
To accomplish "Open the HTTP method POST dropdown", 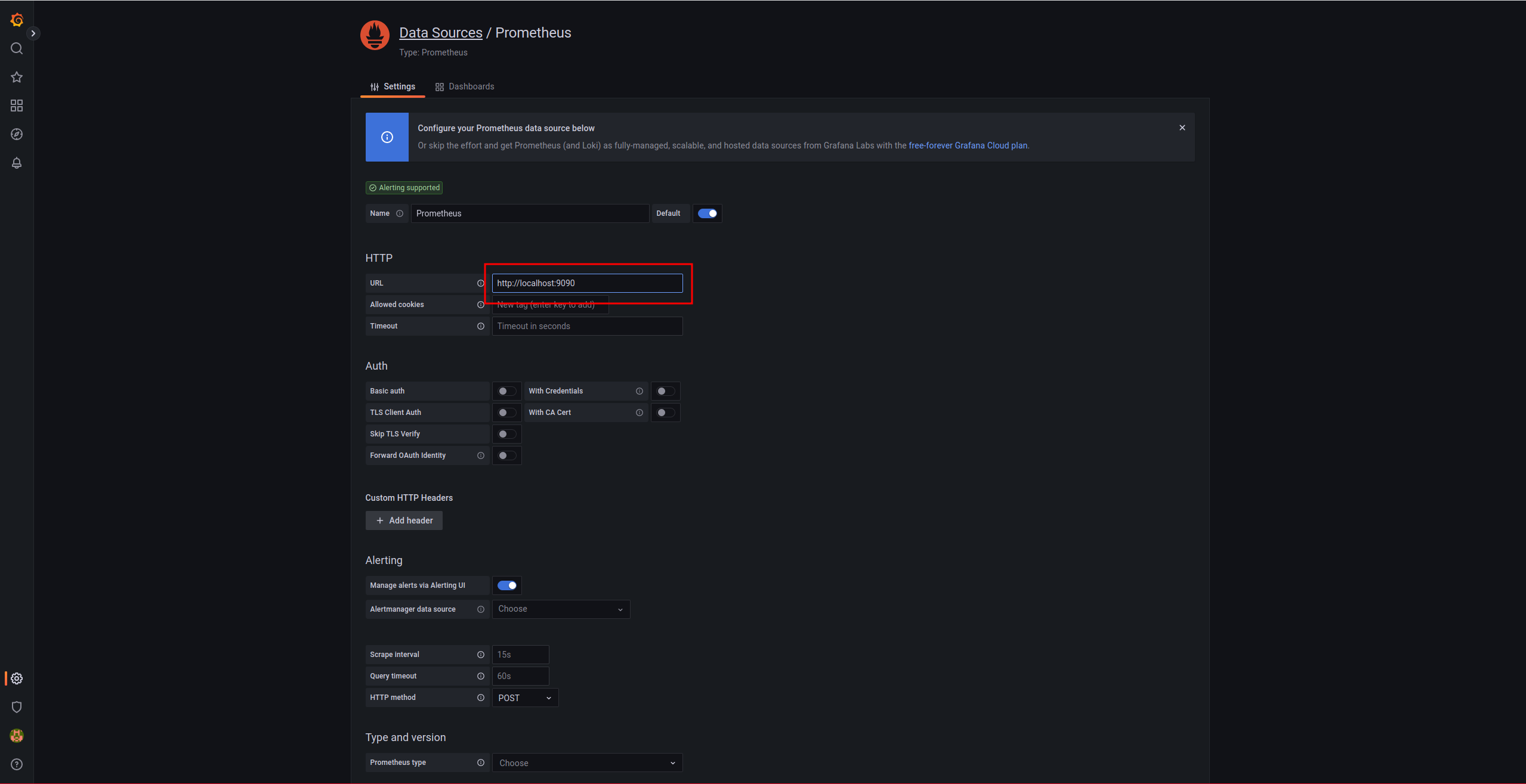I will [x=524, y=698].
